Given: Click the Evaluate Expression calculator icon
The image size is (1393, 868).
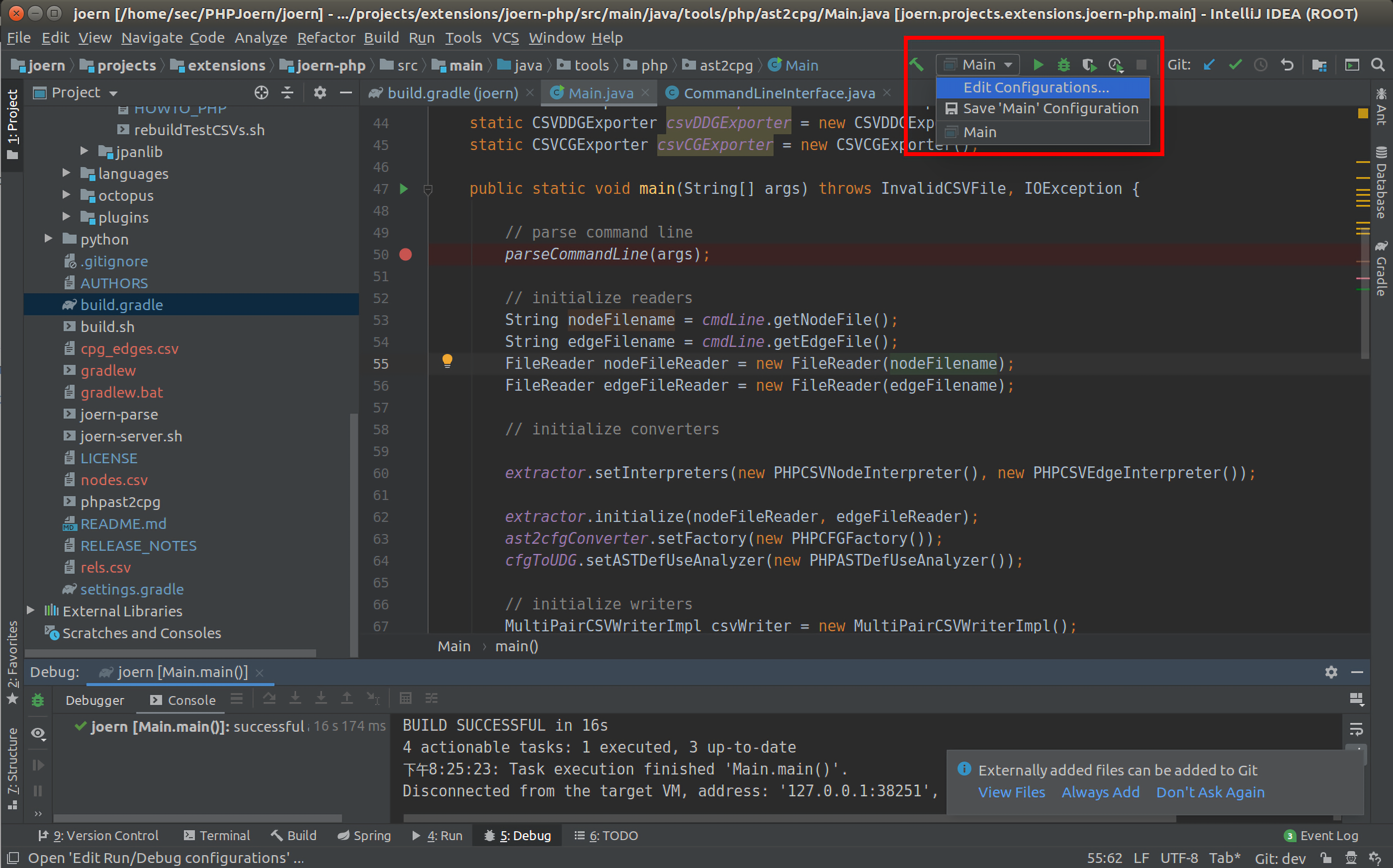Looking at the screenshot, I should (x=405, y=698).
